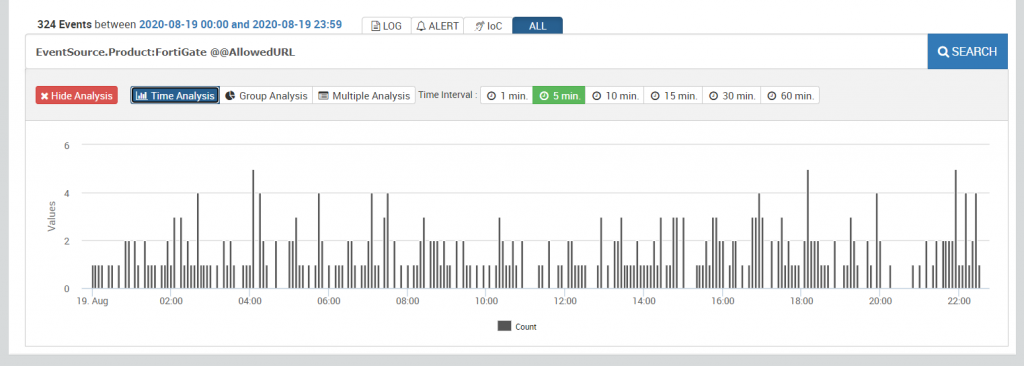Open Group Analysis view

point(266,95)
